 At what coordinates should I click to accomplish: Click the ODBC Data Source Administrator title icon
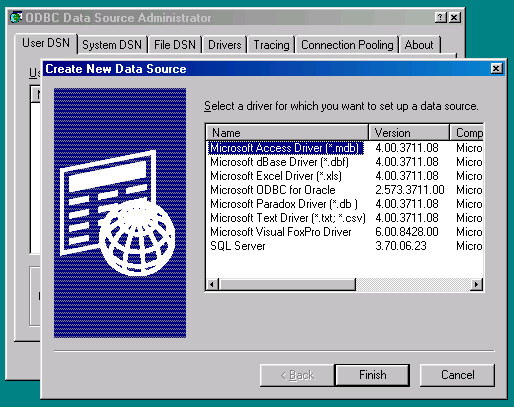(16, 17)
